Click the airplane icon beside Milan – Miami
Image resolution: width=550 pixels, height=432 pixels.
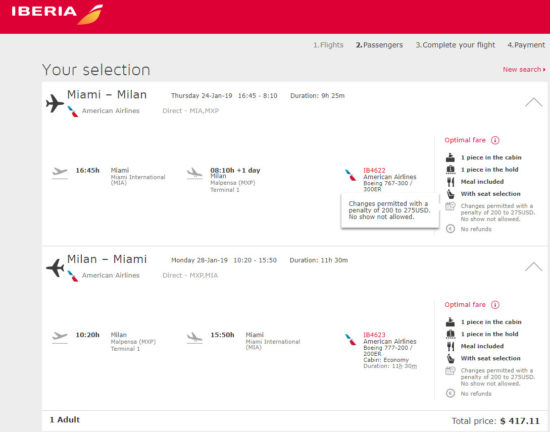point(55,268)
